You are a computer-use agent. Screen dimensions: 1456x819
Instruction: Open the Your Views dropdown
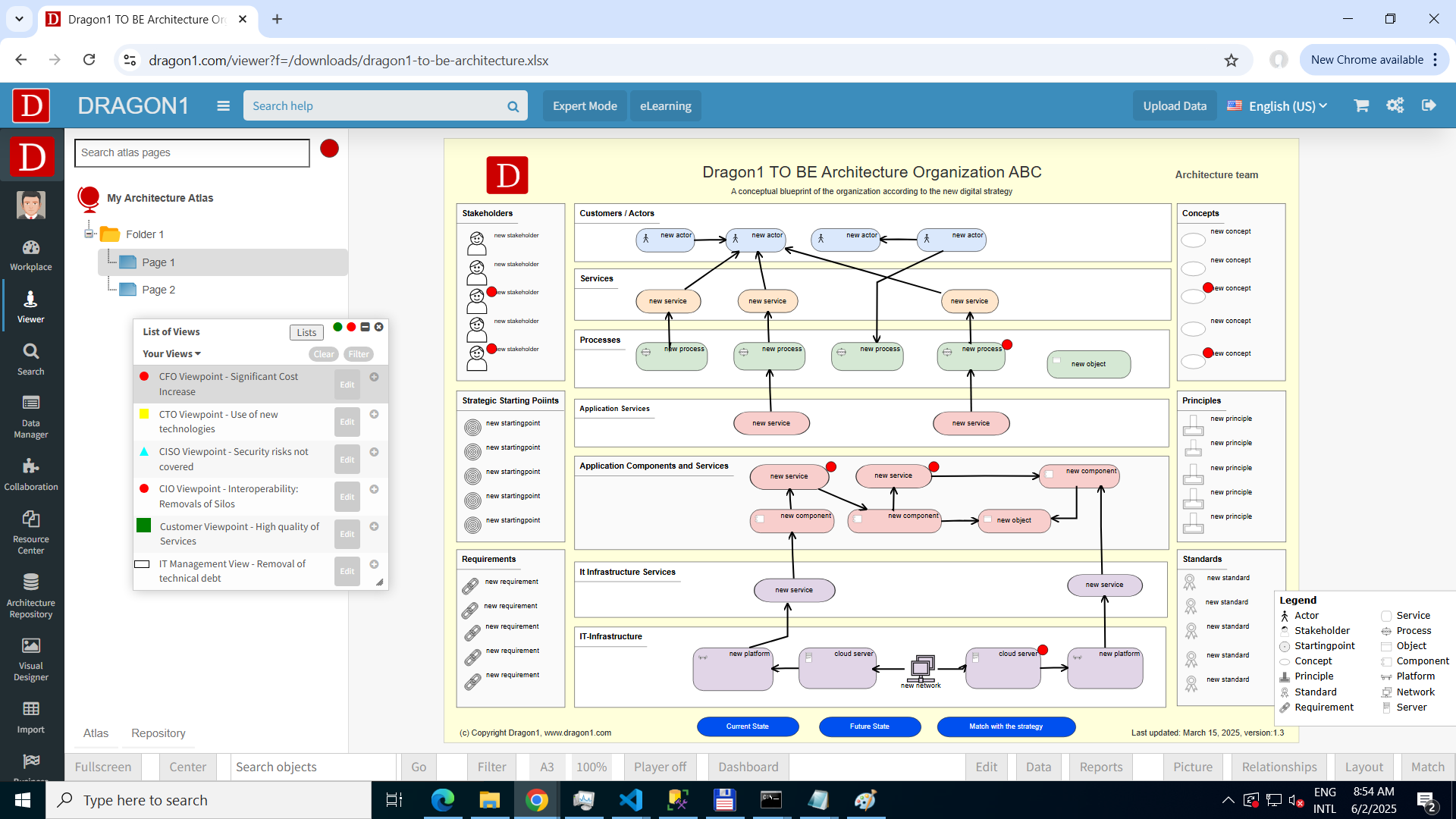point(172,354)
